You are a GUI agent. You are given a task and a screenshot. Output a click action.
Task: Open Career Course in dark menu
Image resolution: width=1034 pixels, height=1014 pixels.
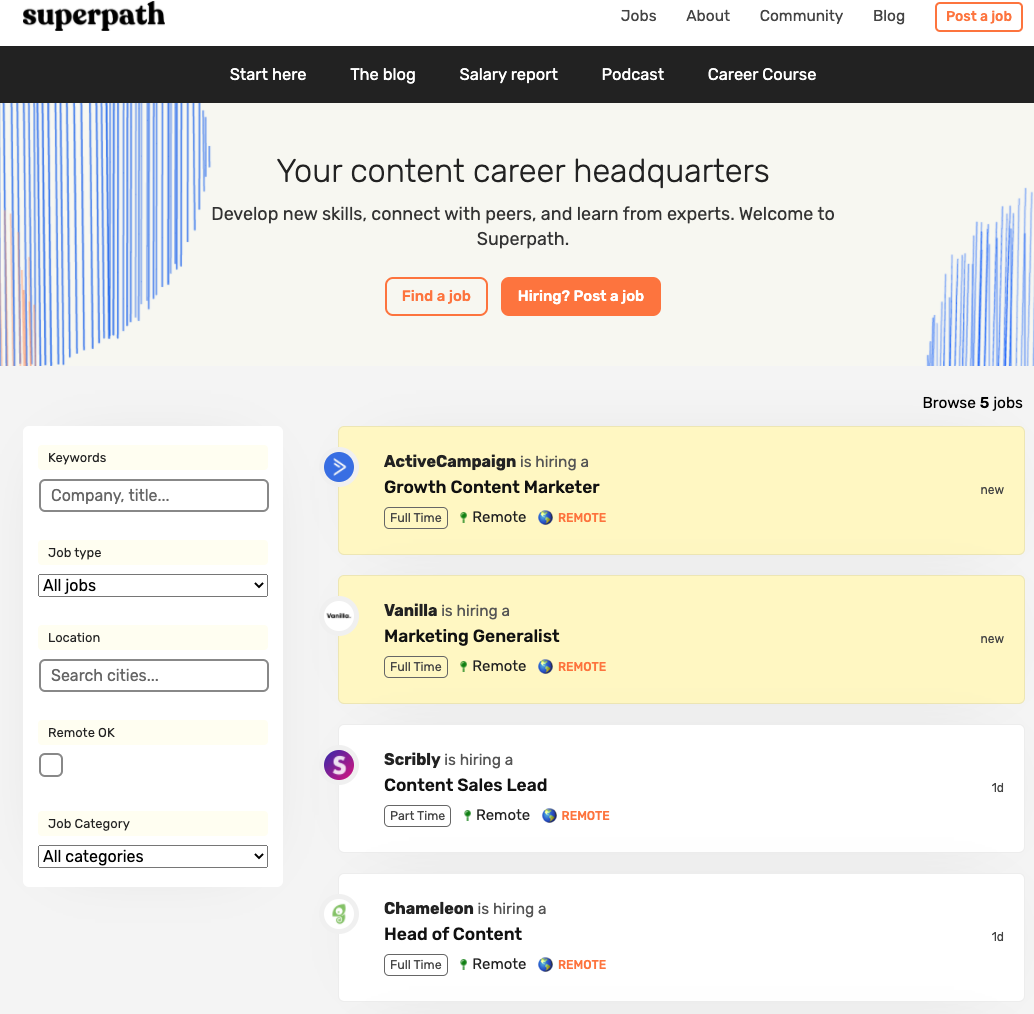pyautogui.click(x=762, y=75)
